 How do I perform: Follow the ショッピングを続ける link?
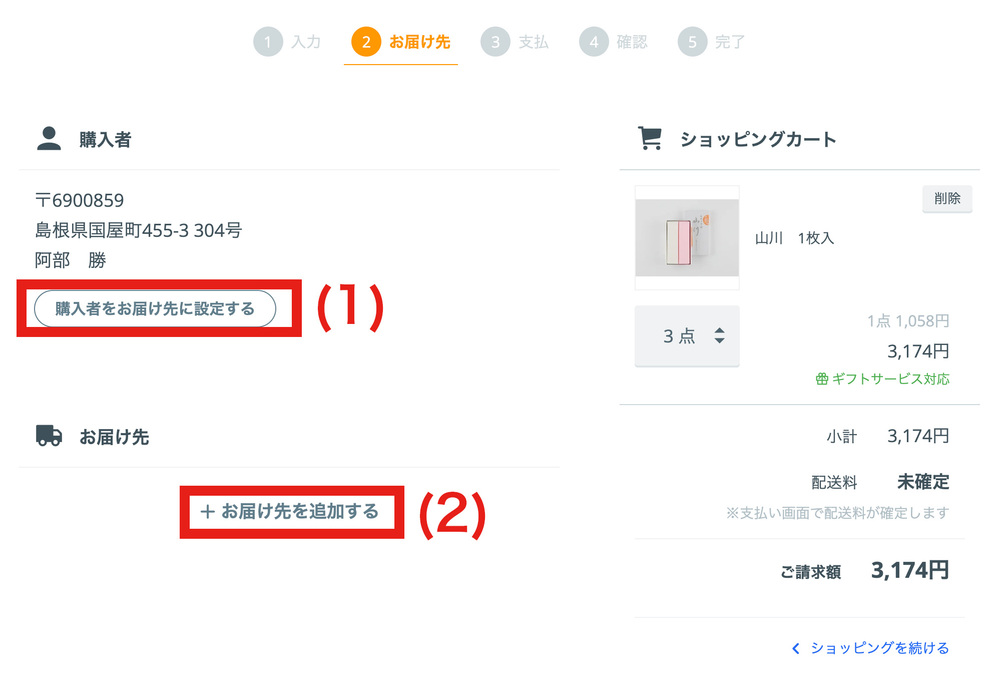[879, 648]
